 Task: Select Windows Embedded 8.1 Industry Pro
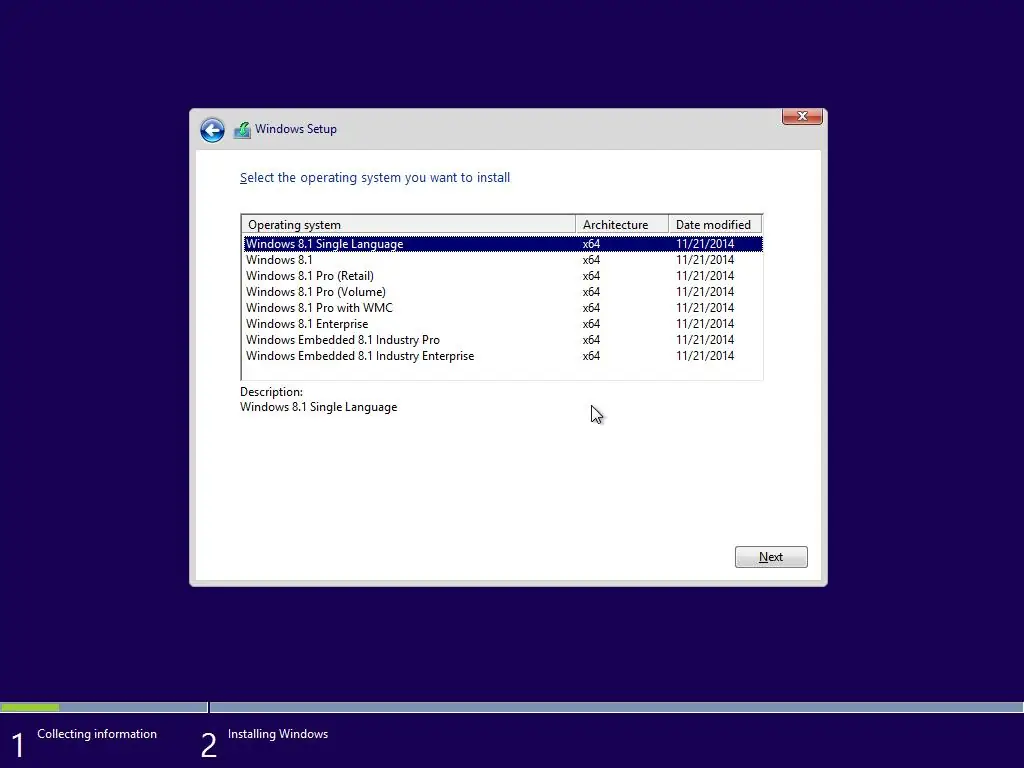[x=343, y=339]
